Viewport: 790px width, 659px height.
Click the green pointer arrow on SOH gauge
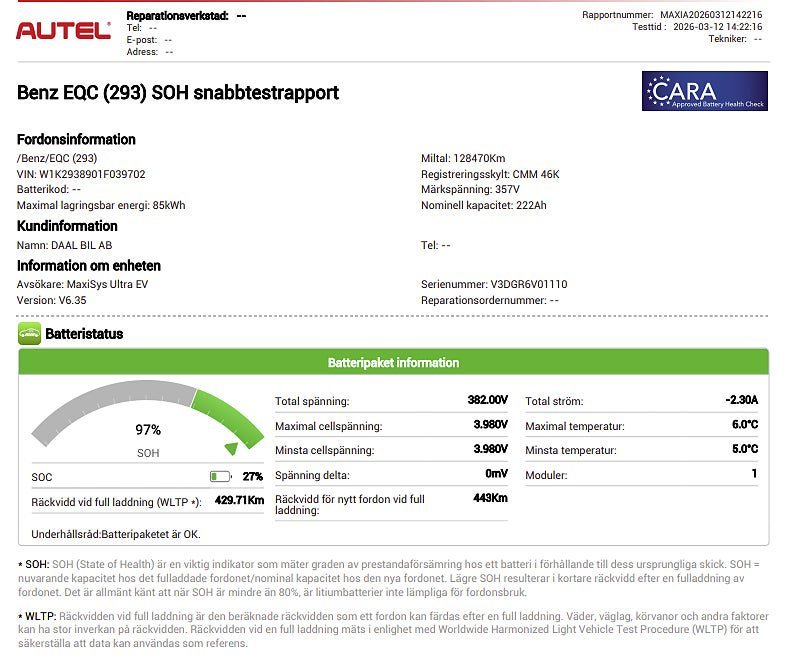tap(232, 449)
